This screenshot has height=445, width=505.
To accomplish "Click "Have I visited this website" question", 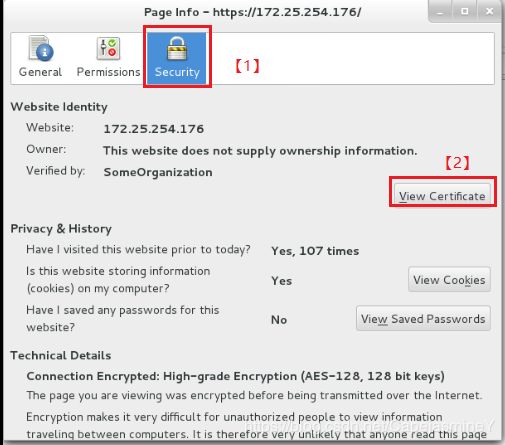I will click(138, 249).
